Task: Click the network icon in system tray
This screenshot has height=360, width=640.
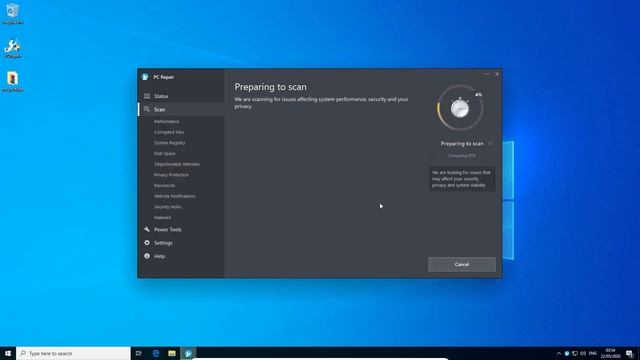Action: click(575, 353)
